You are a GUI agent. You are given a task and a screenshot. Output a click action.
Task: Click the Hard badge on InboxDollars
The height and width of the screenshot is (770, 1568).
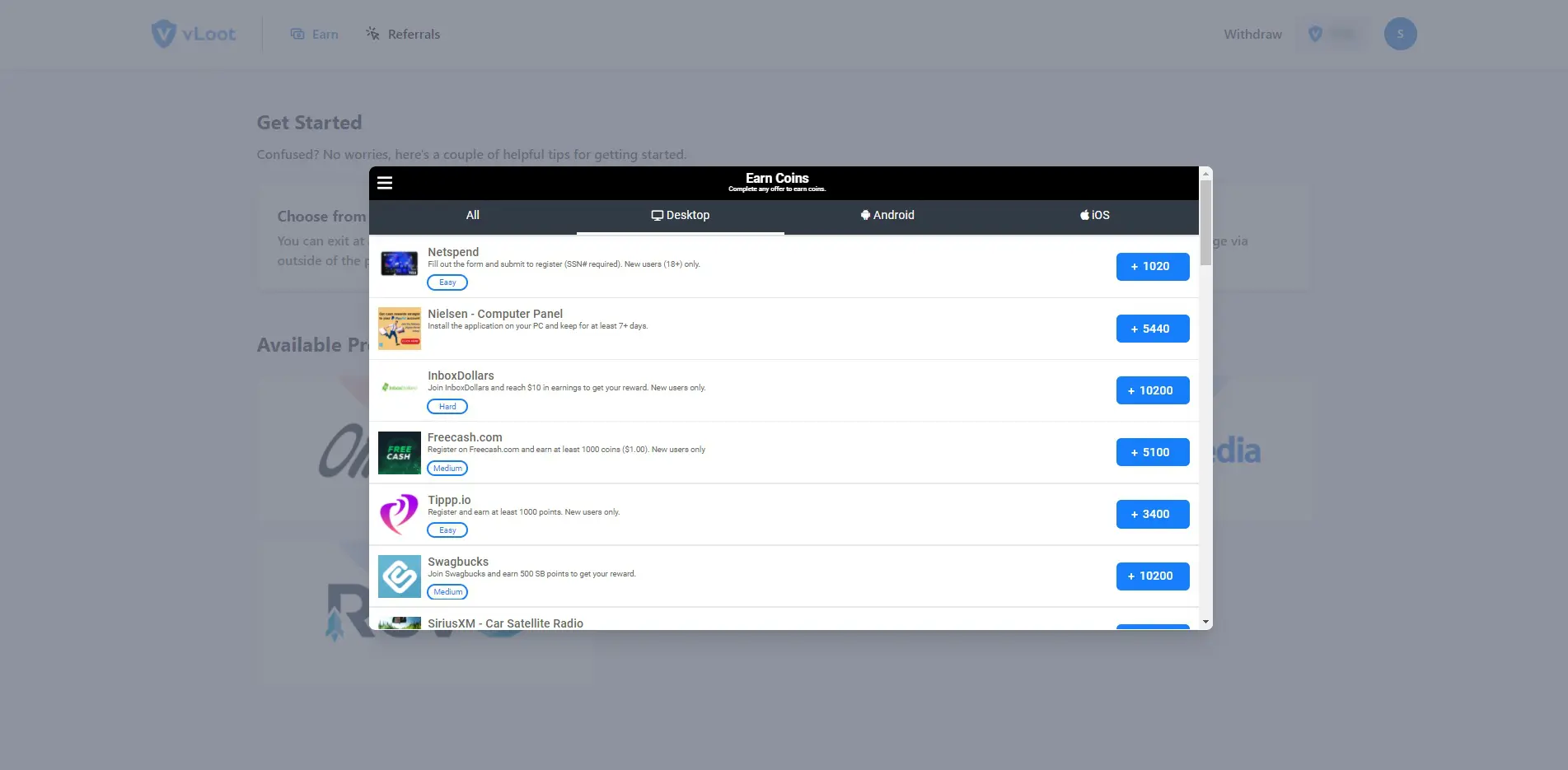pos(447,407)
